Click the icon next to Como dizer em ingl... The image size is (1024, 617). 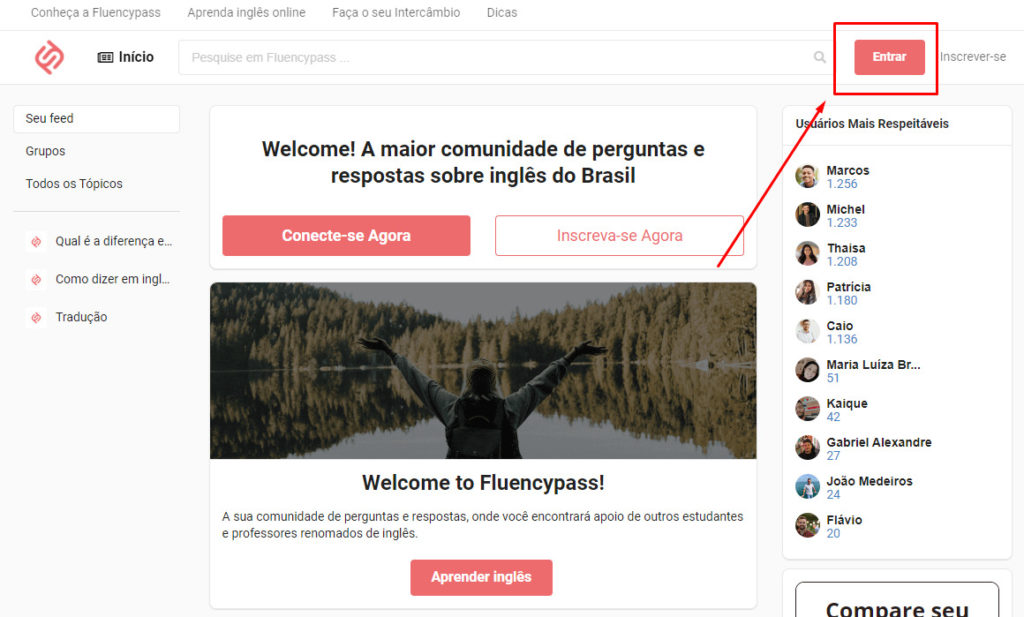pyautogui.click(x=37, y=279)
